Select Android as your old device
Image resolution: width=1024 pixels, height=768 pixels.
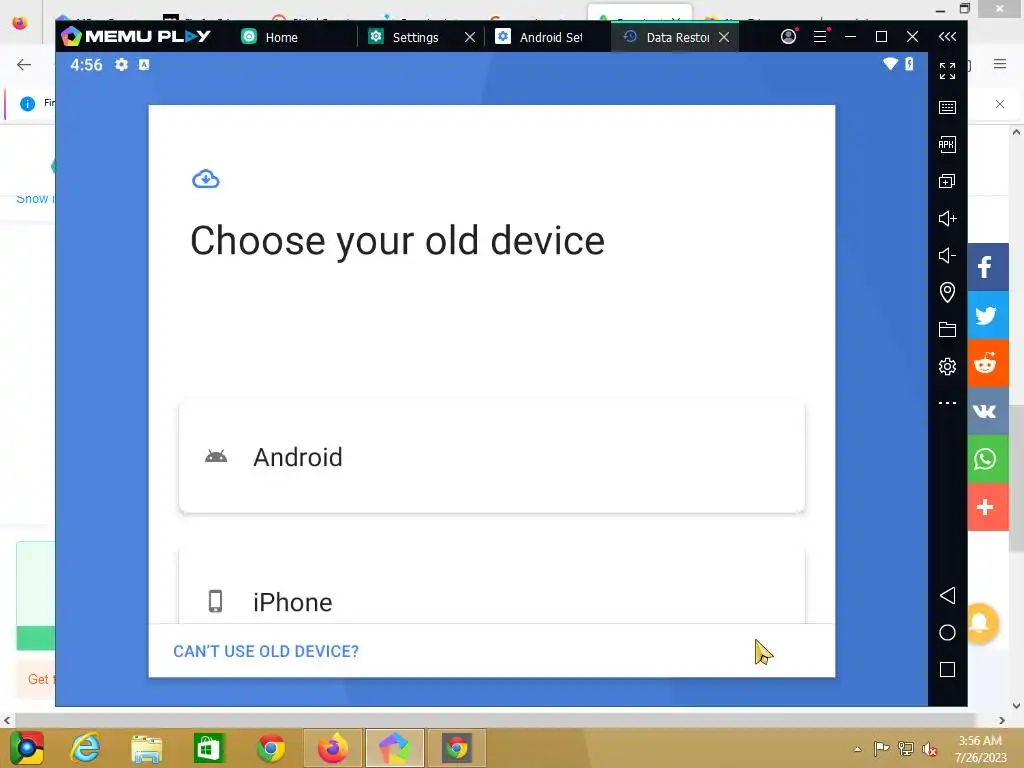(x=492, y=457)
